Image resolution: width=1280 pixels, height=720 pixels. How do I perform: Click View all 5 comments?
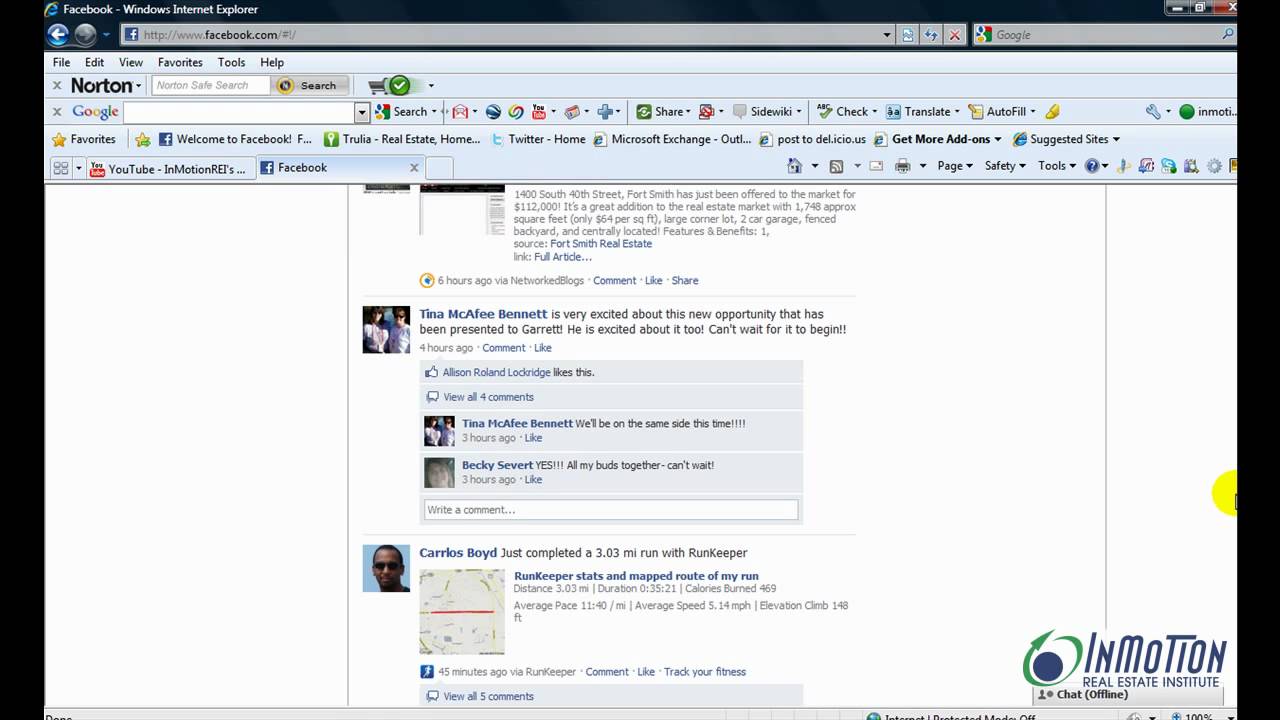[x=488, y=697]
